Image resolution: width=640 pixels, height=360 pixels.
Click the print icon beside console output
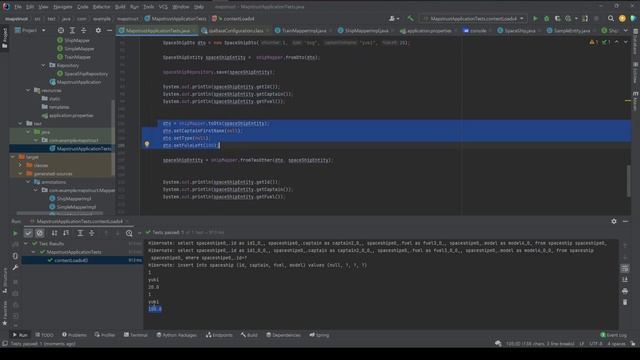pyautogui.click(x=625, y=291)
